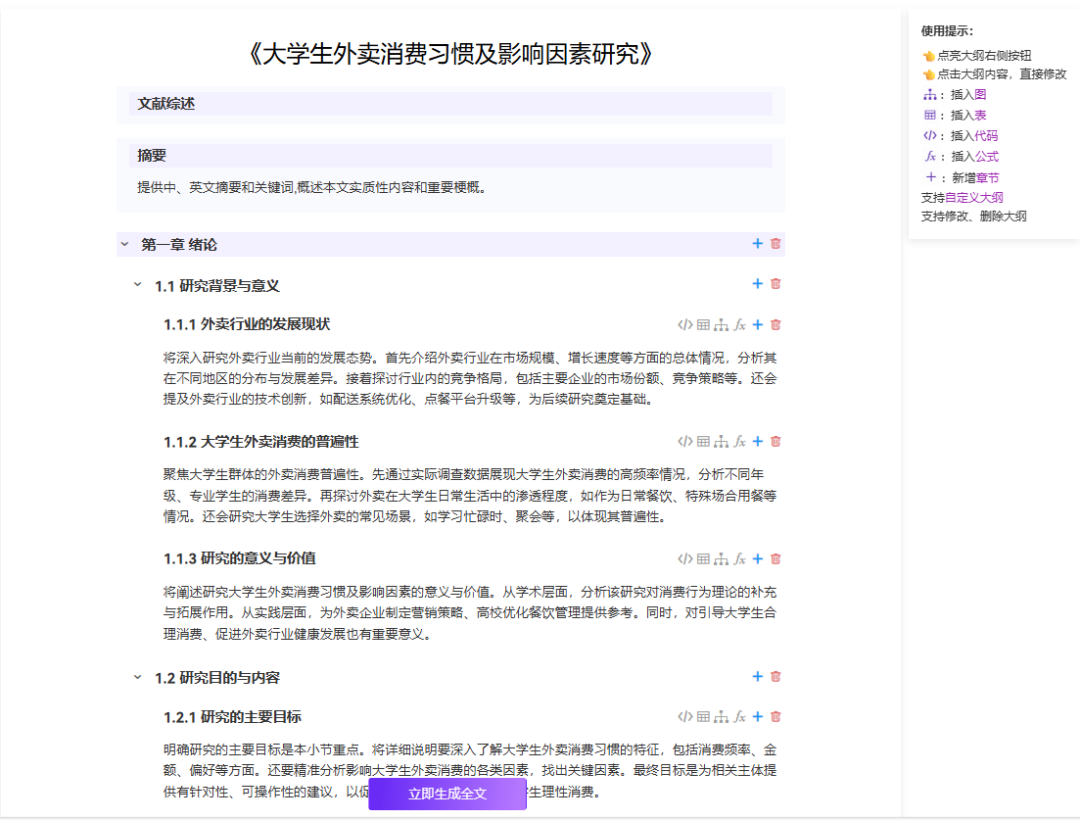Collapse section 1.2 研究目的与内容
The image size is (1080, 820).
click(138, 677)
